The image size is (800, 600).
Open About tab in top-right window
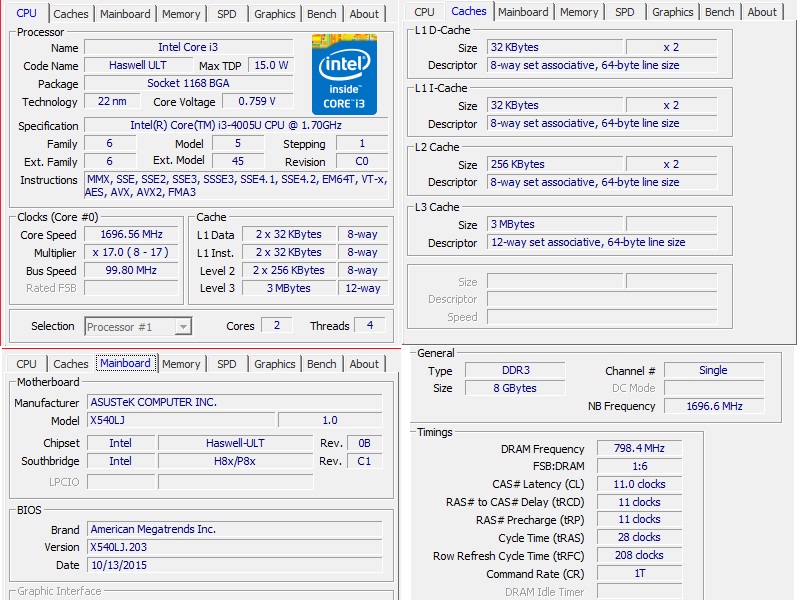(762, 12)
